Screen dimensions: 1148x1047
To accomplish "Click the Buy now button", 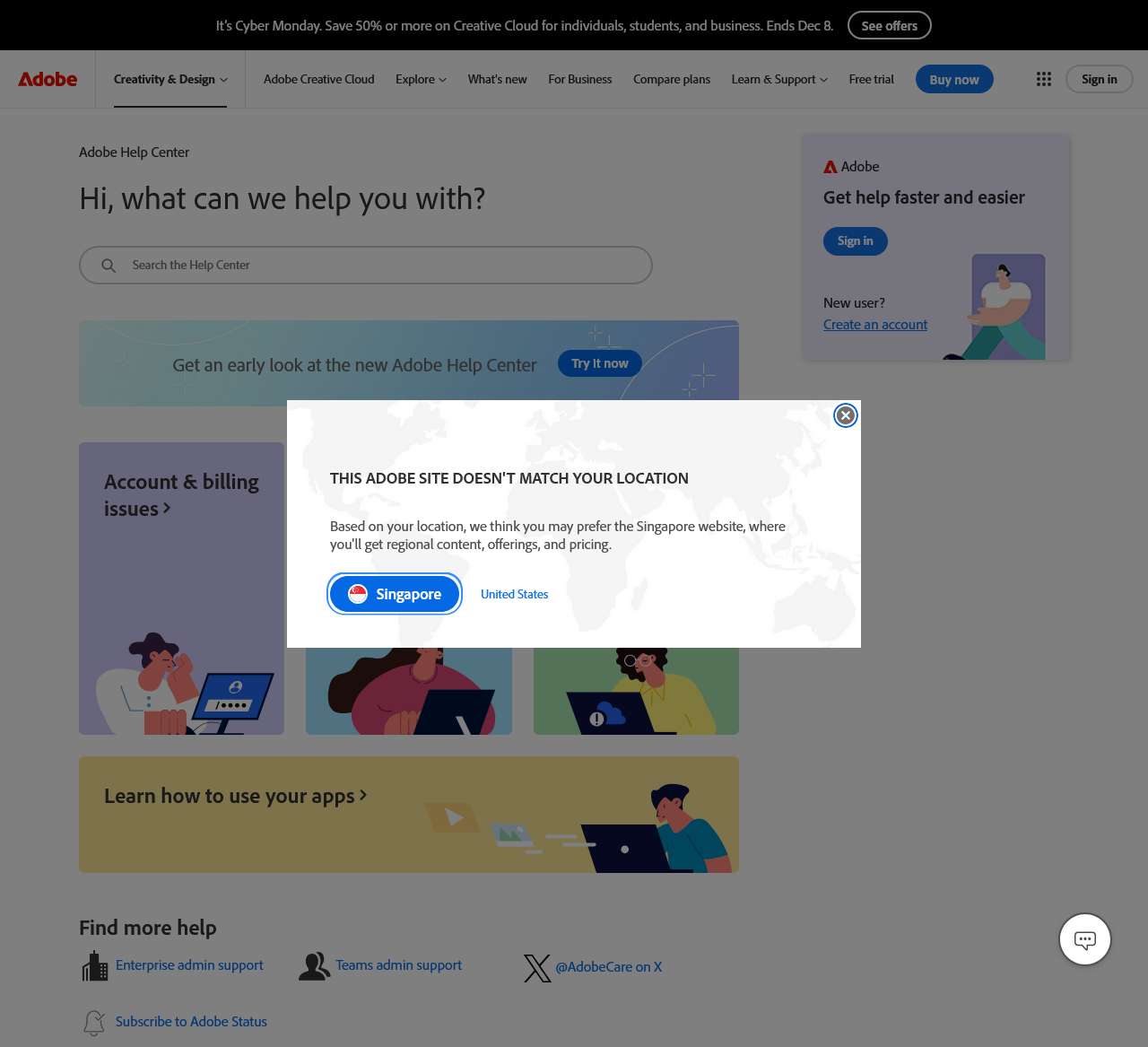I will pyautogui.click(x=954, y=79).
